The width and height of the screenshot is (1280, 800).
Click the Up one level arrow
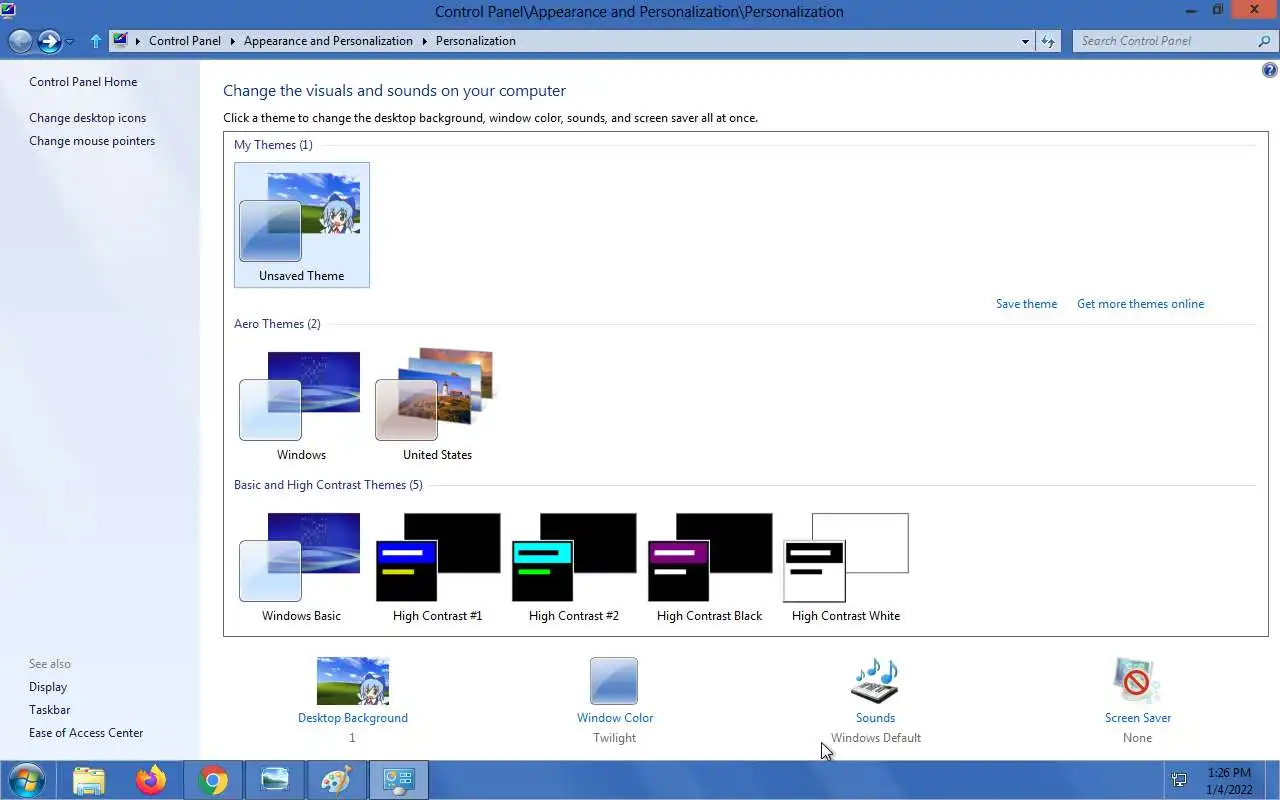(x=96, y=41)
